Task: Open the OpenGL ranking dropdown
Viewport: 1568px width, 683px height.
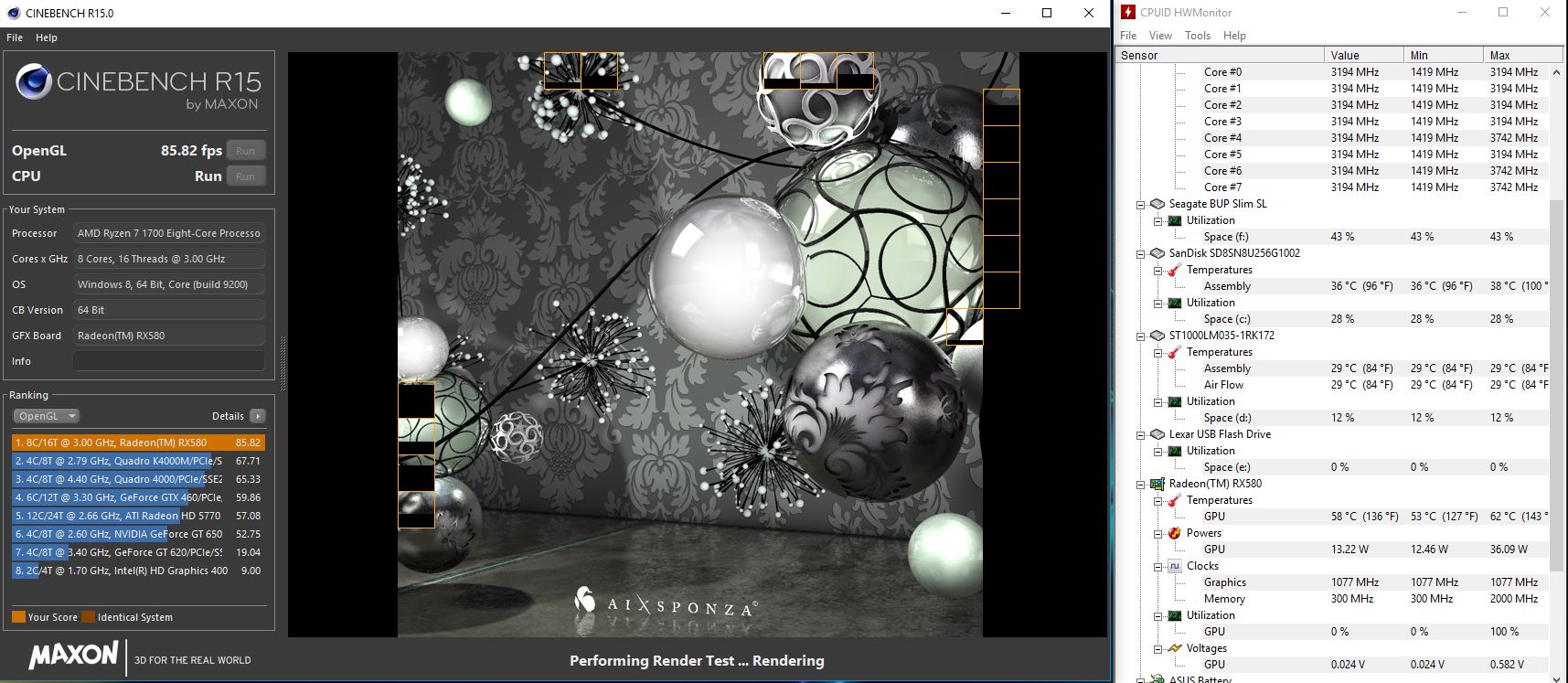Action: click(46, 416)
